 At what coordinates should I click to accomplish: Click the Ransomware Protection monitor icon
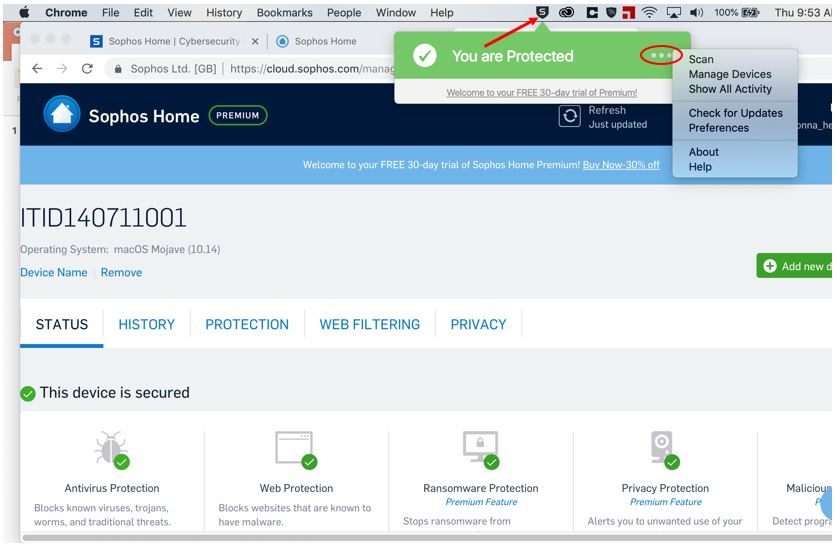(x=481, y=449)
